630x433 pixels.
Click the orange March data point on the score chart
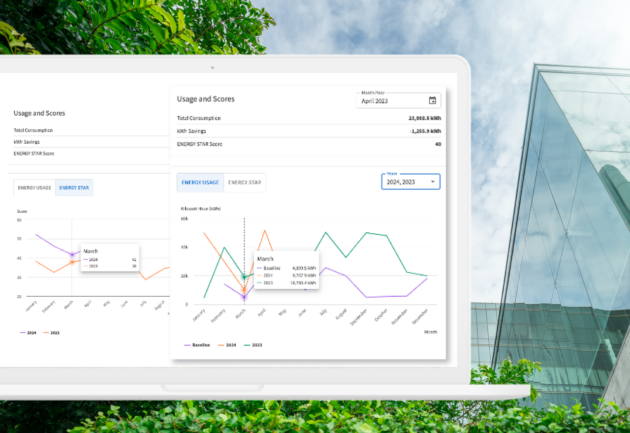(72, 262)
